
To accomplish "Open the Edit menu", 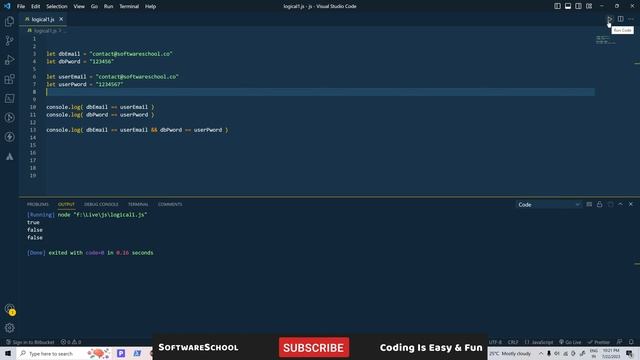I will pyautogui.click(x=36, y=6).
